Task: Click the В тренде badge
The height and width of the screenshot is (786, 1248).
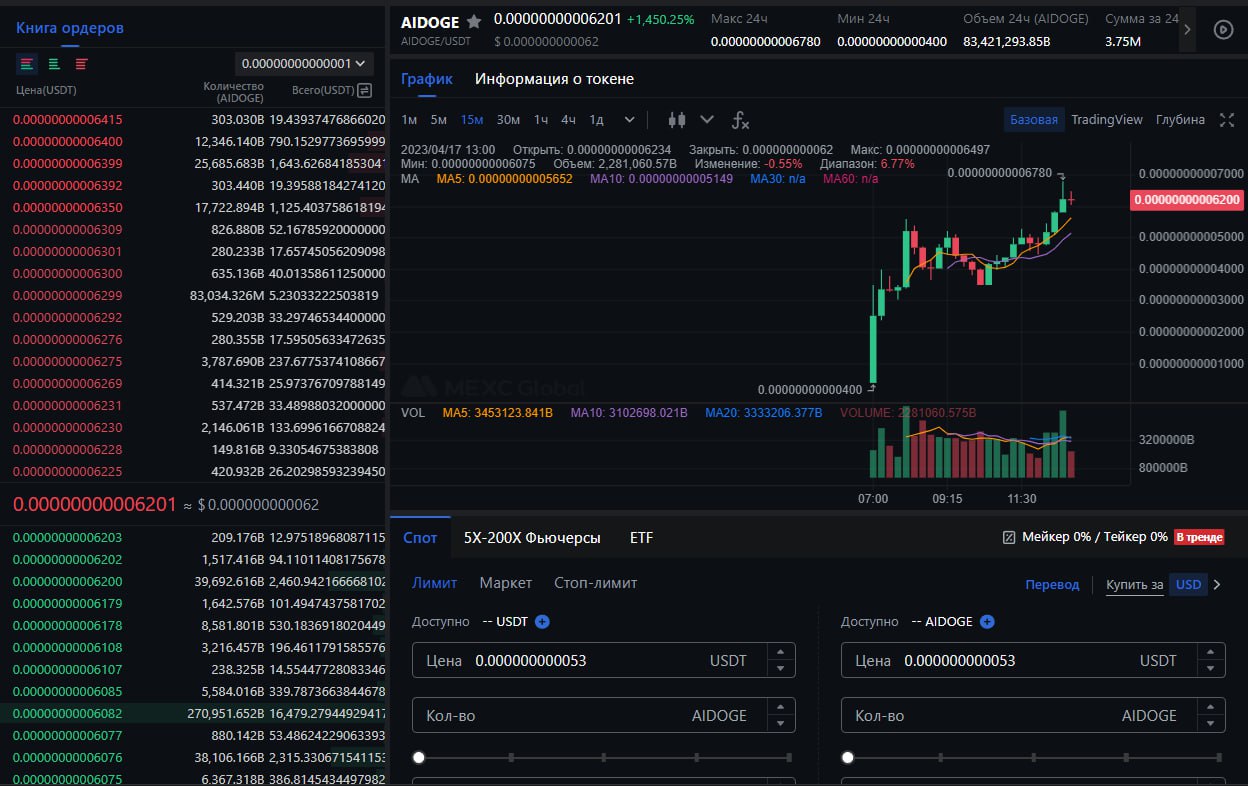Action: 1199,537
